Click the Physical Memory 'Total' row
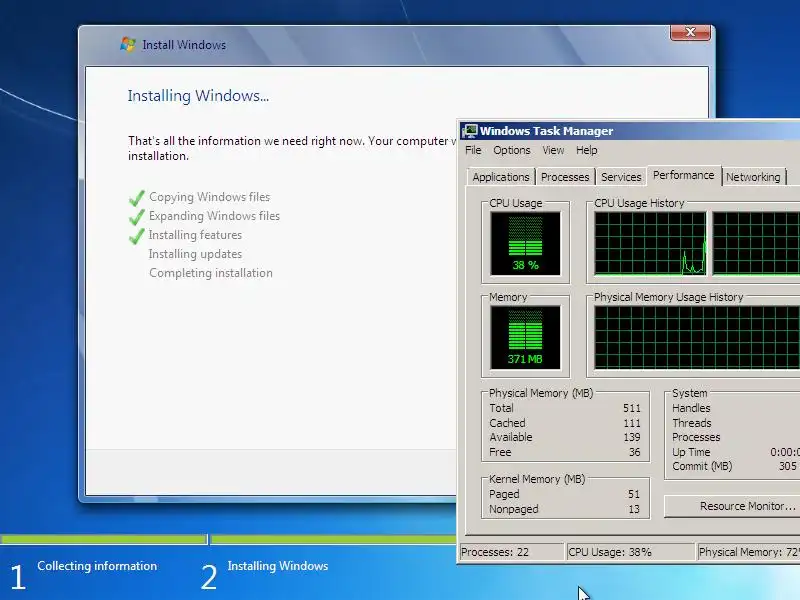This screenshot has height=600, width=800. (x=565, y=408)
